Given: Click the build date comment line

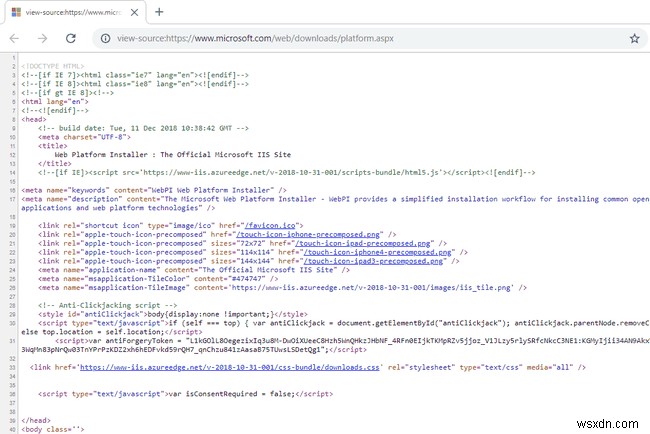Looking at the screenshot, I should pos(143,128).
